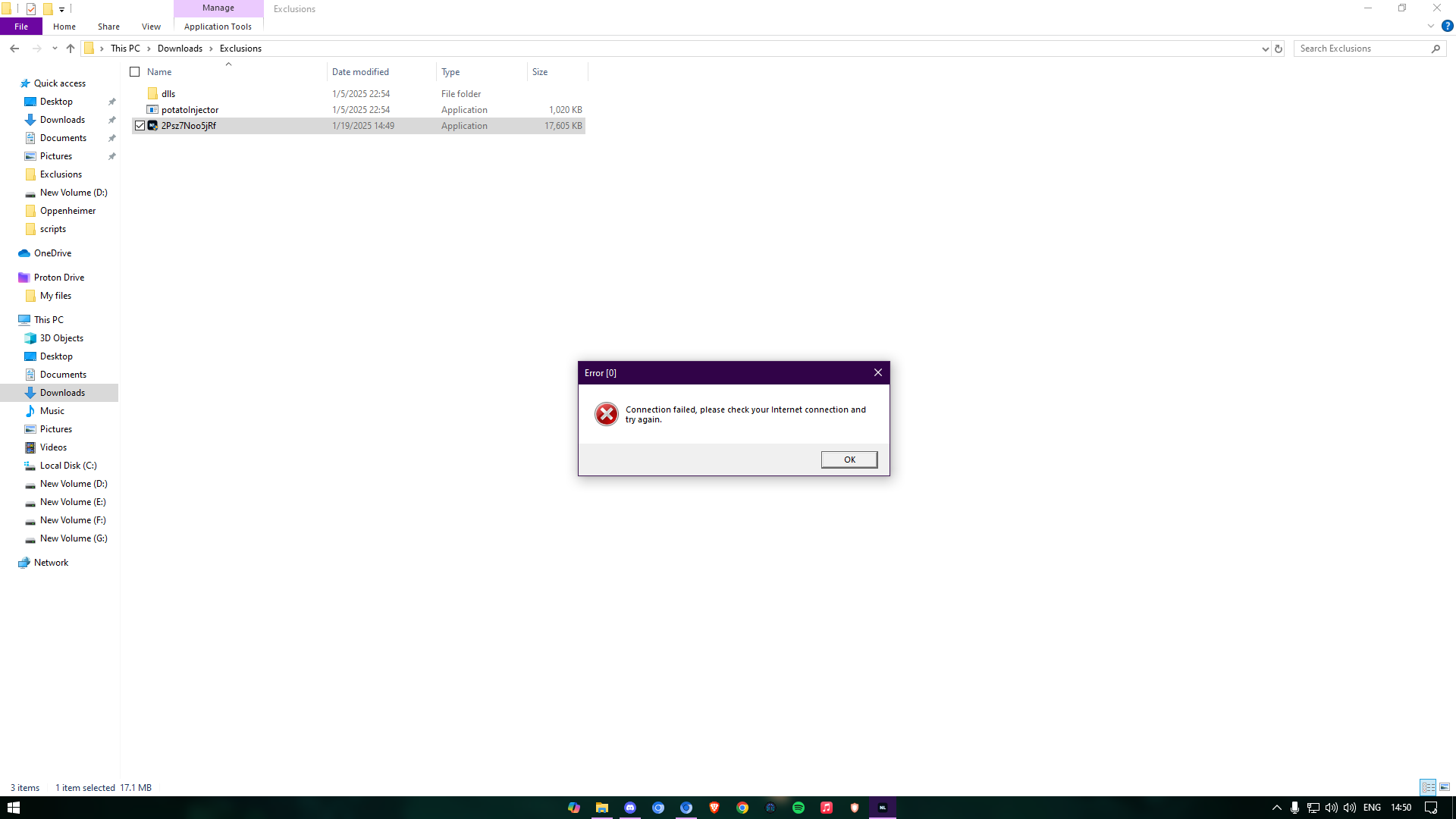Click the New folder icon in title bar
Viewport: 1456px width, 819px height.
48,9
